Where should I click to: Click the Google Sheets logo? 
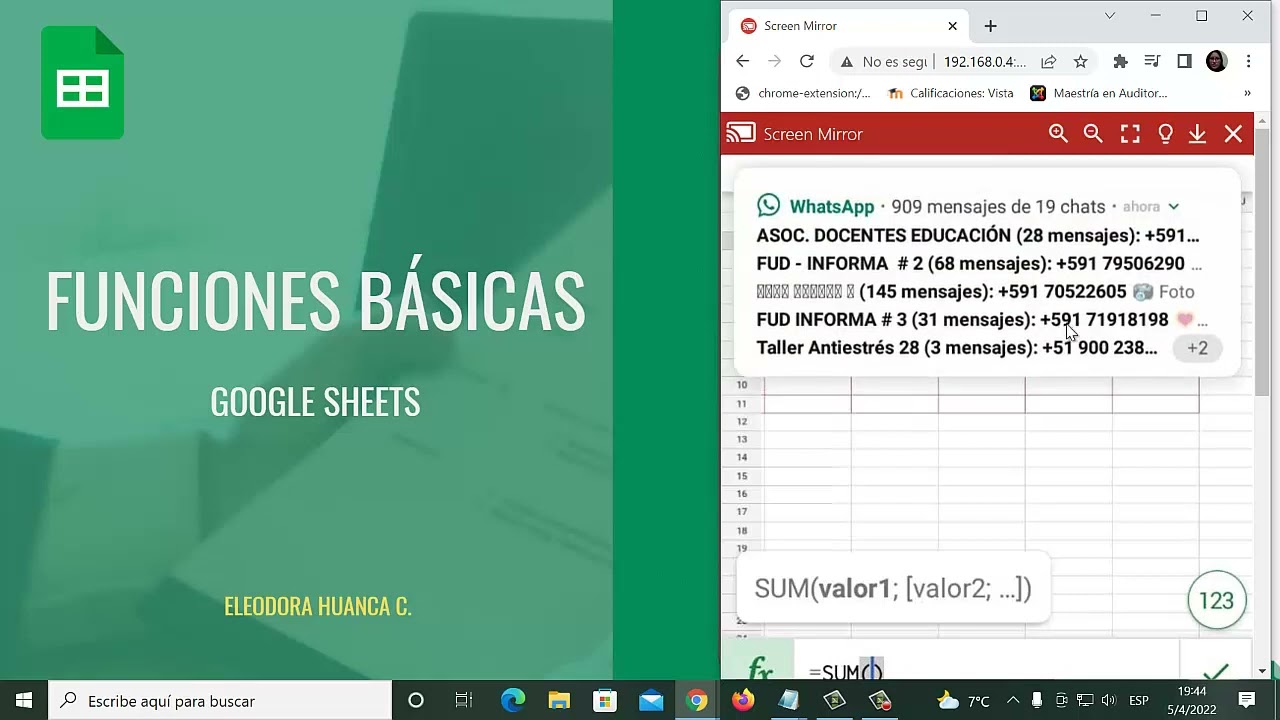coord(82,83)
